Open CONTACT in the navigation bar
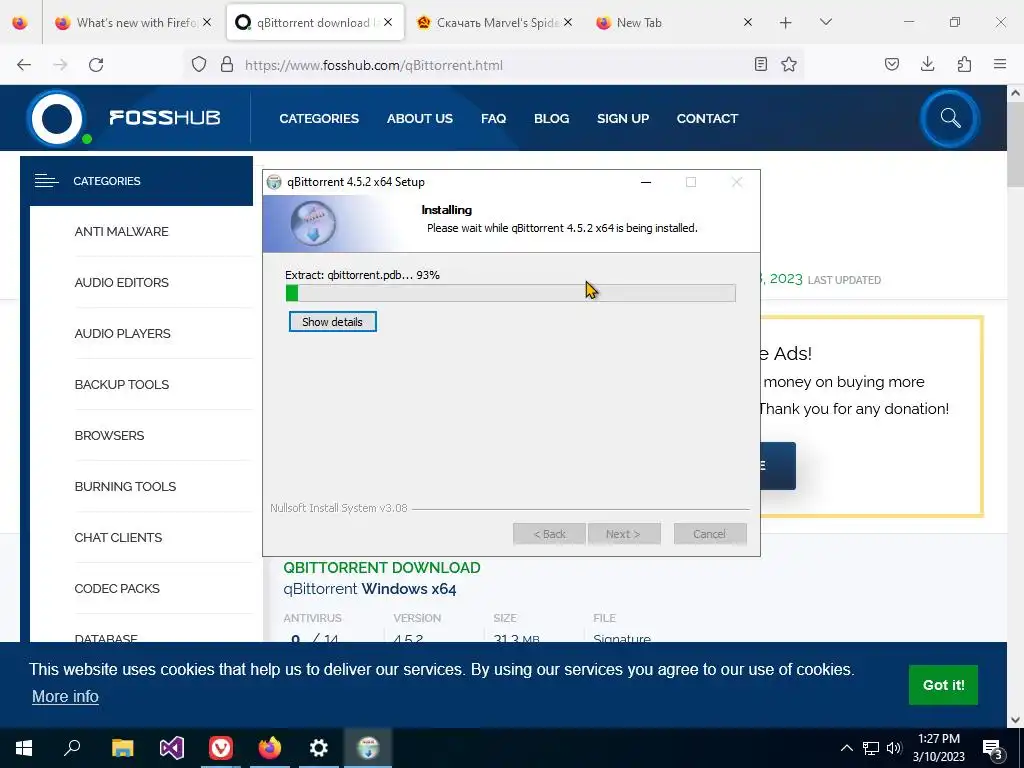The width and height of the screenshot is (1024, 768). (x=707, y=119)
